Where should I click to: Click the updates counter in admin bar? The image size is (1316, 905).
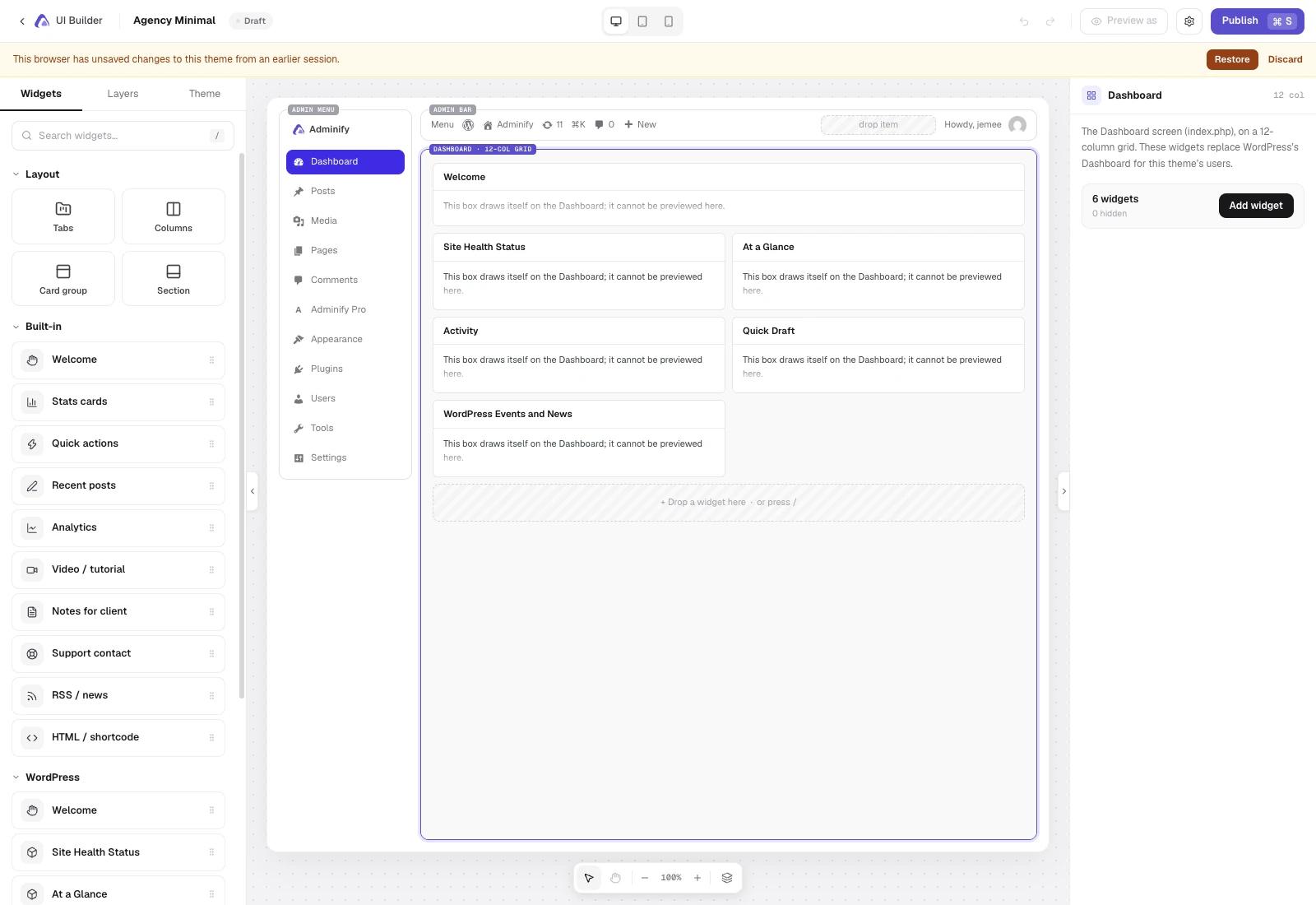pyautogui.click(x=552, y=125)
